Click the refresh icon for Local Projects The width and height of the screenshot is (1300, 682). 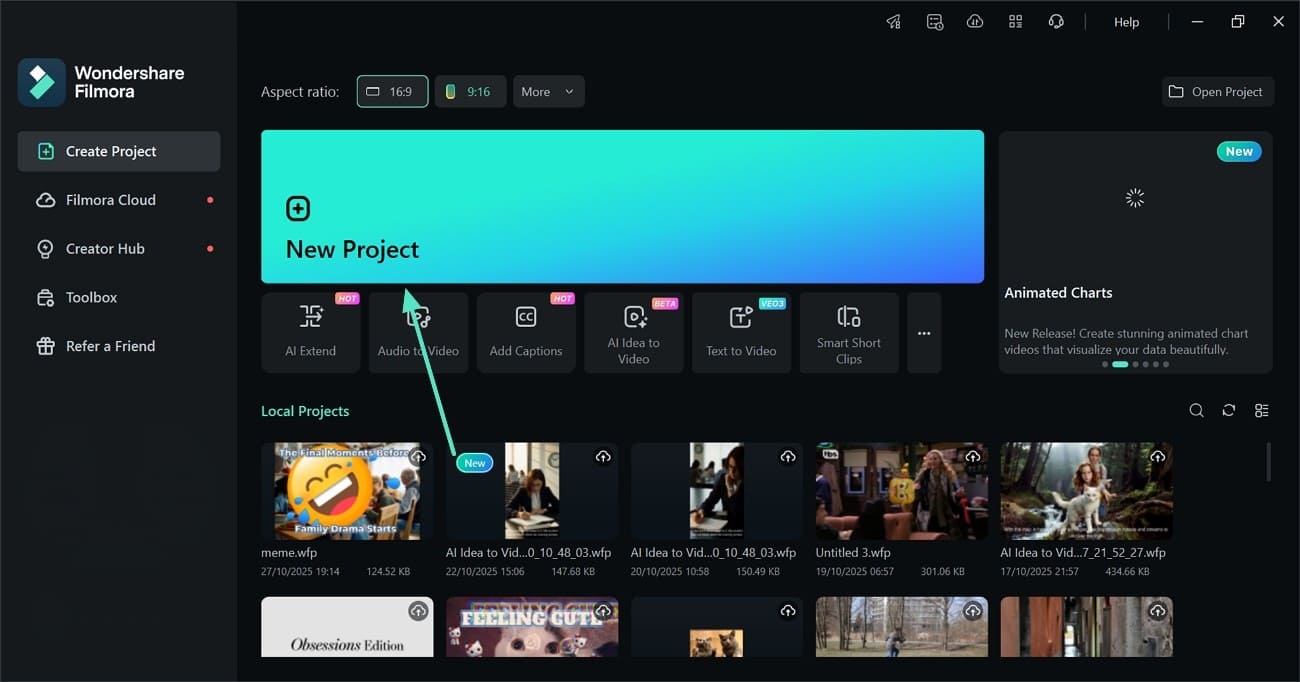[1229, 410]
